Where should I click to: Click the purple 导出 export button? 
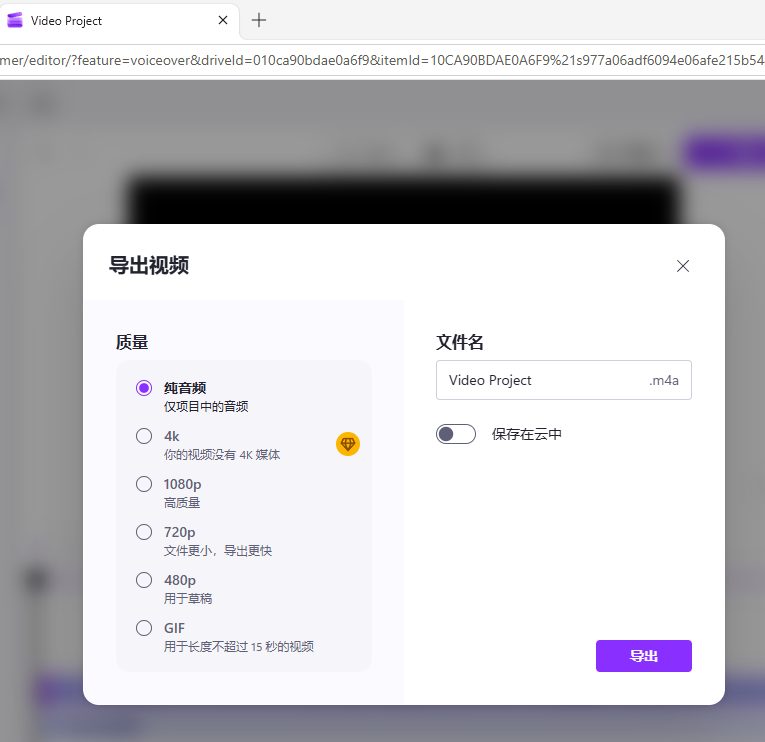[644, 656]
